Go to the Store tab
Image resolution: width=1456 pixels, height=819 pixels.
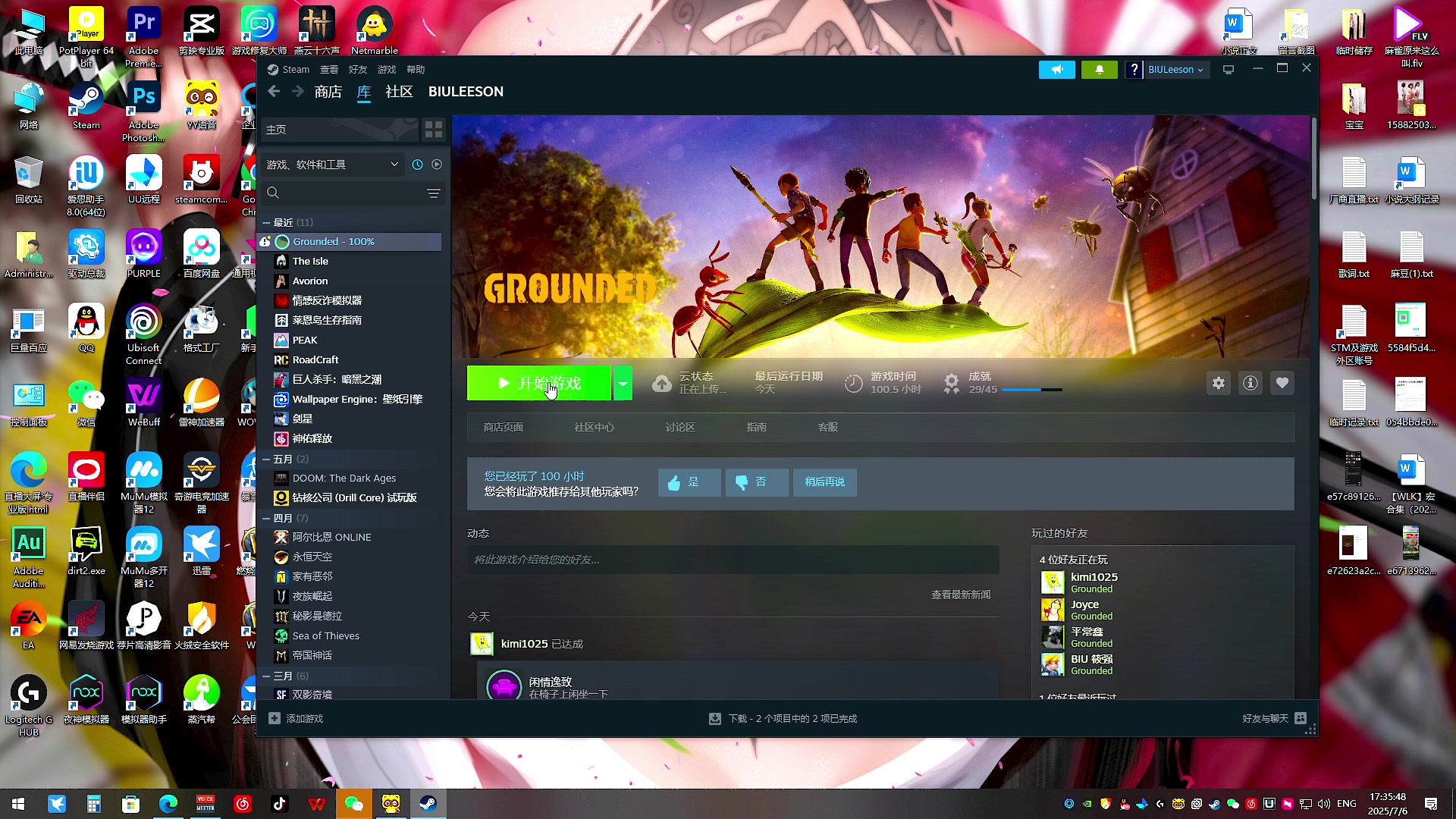click(328, 92)
